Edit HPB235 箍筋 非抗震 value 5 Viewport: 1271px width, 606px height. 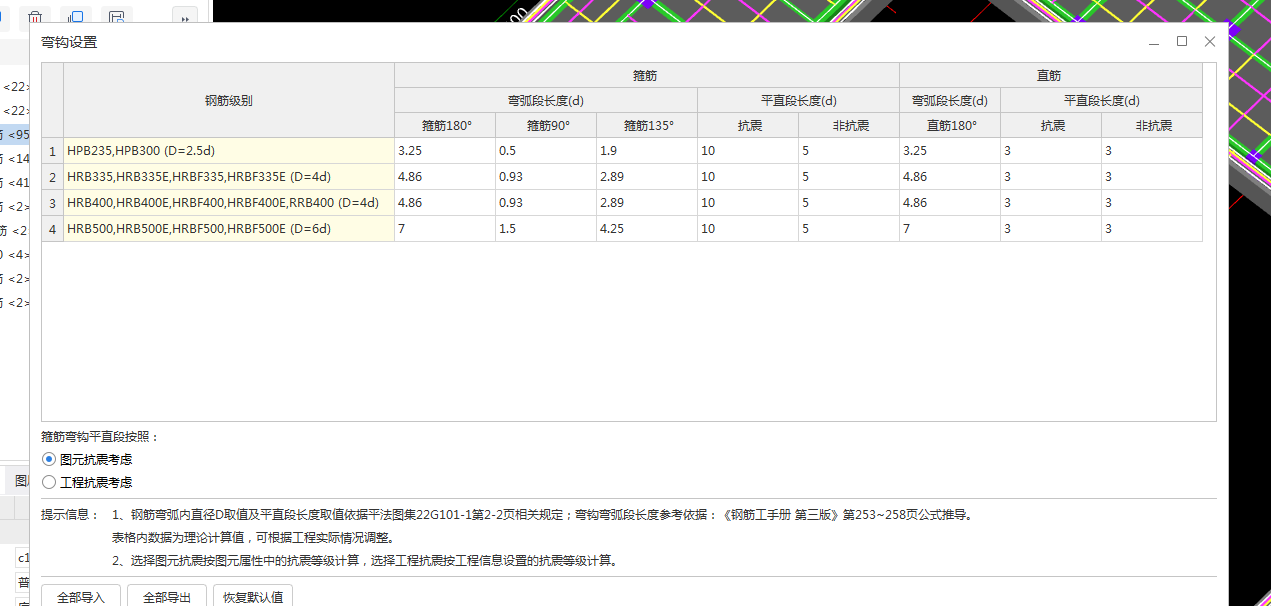pos(849,151)
